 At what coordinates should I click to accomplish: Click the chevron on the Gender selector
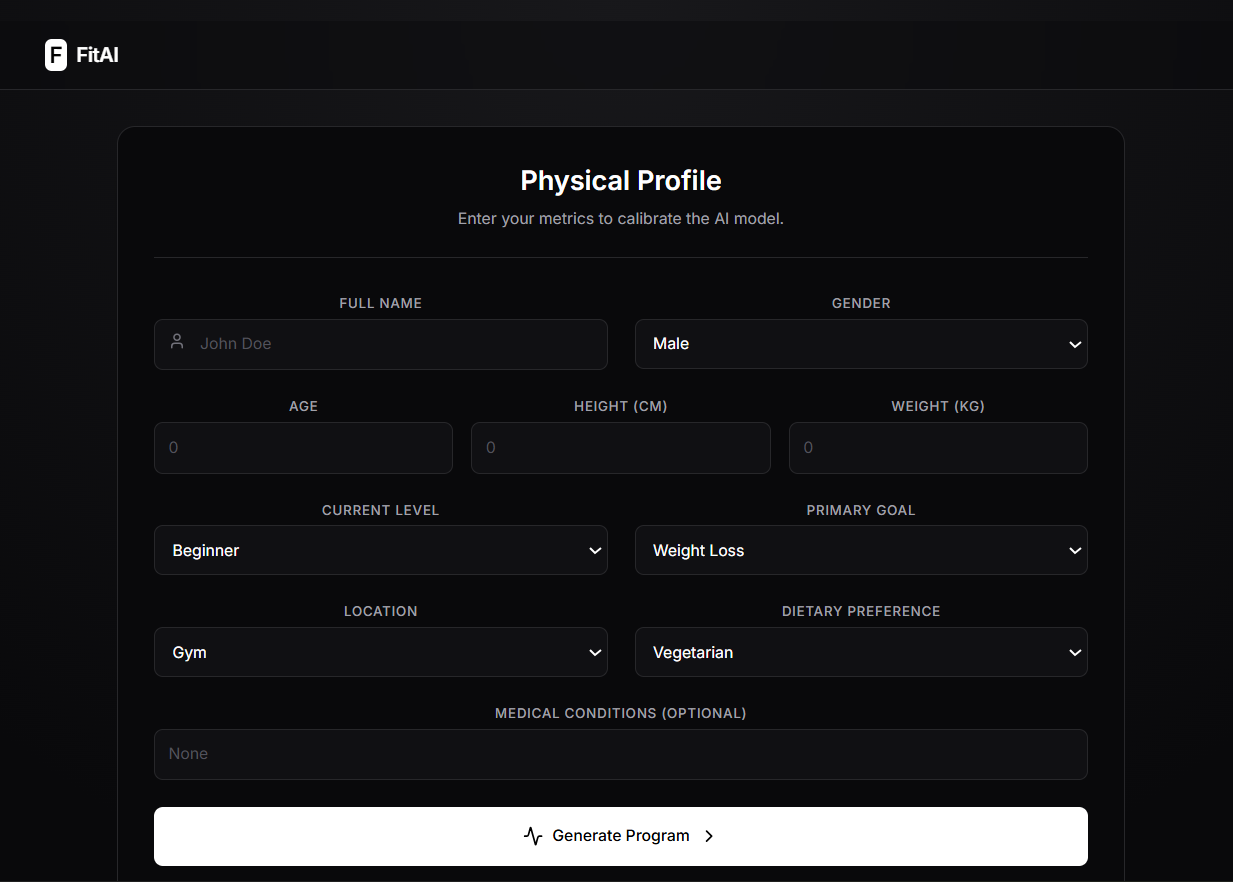[1075, 344]
